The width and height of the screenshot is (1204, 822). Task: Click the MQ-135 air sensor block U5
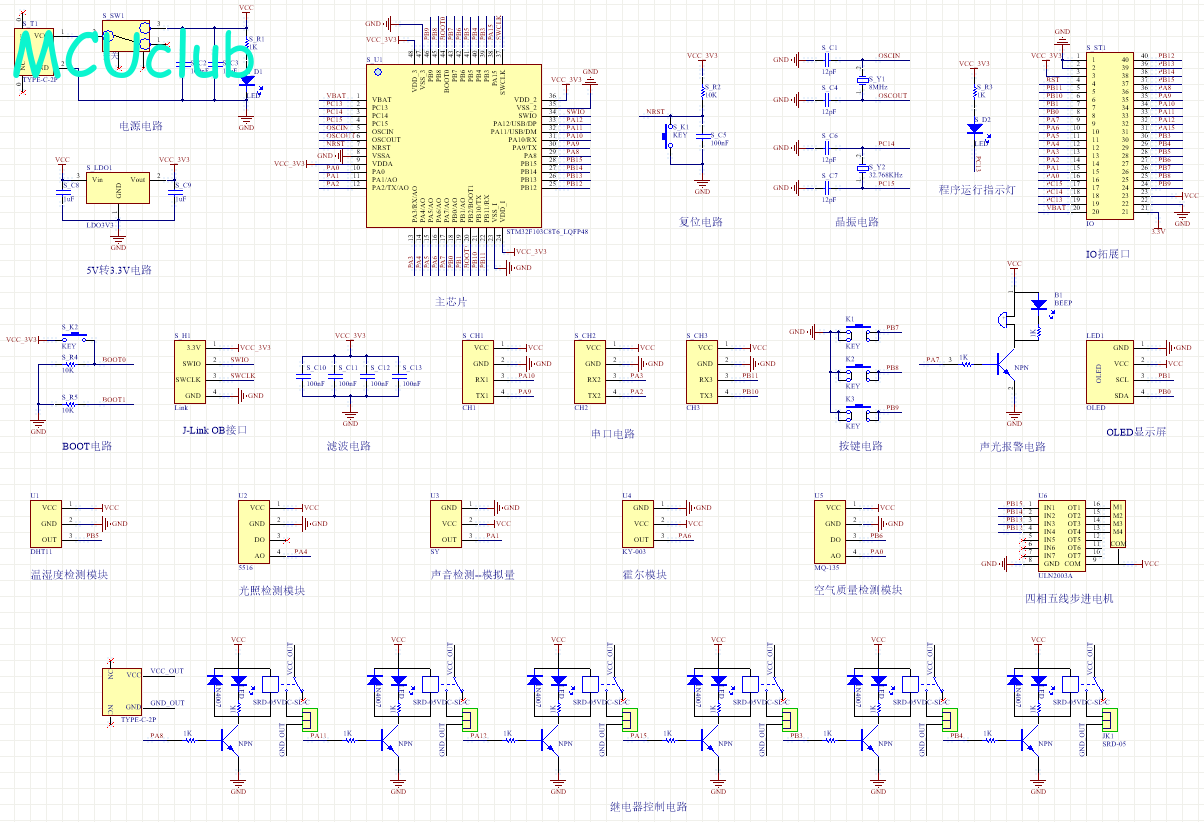click(x=830, y=531)
